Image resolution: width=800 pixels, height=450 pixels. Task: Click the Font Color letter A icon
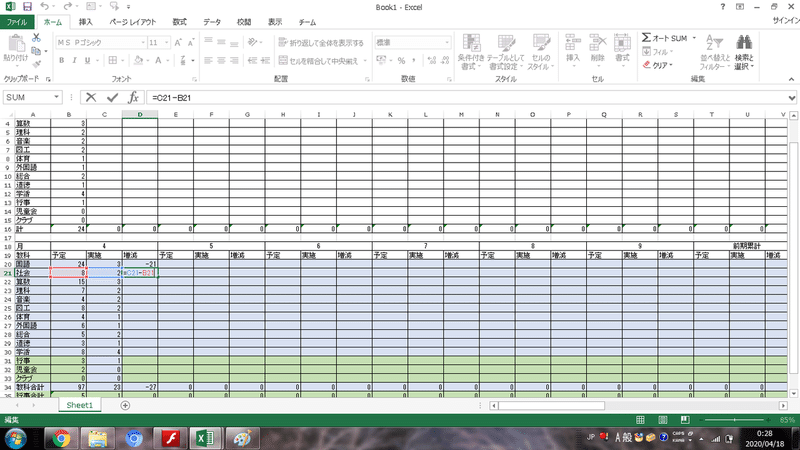coord(158,60)
